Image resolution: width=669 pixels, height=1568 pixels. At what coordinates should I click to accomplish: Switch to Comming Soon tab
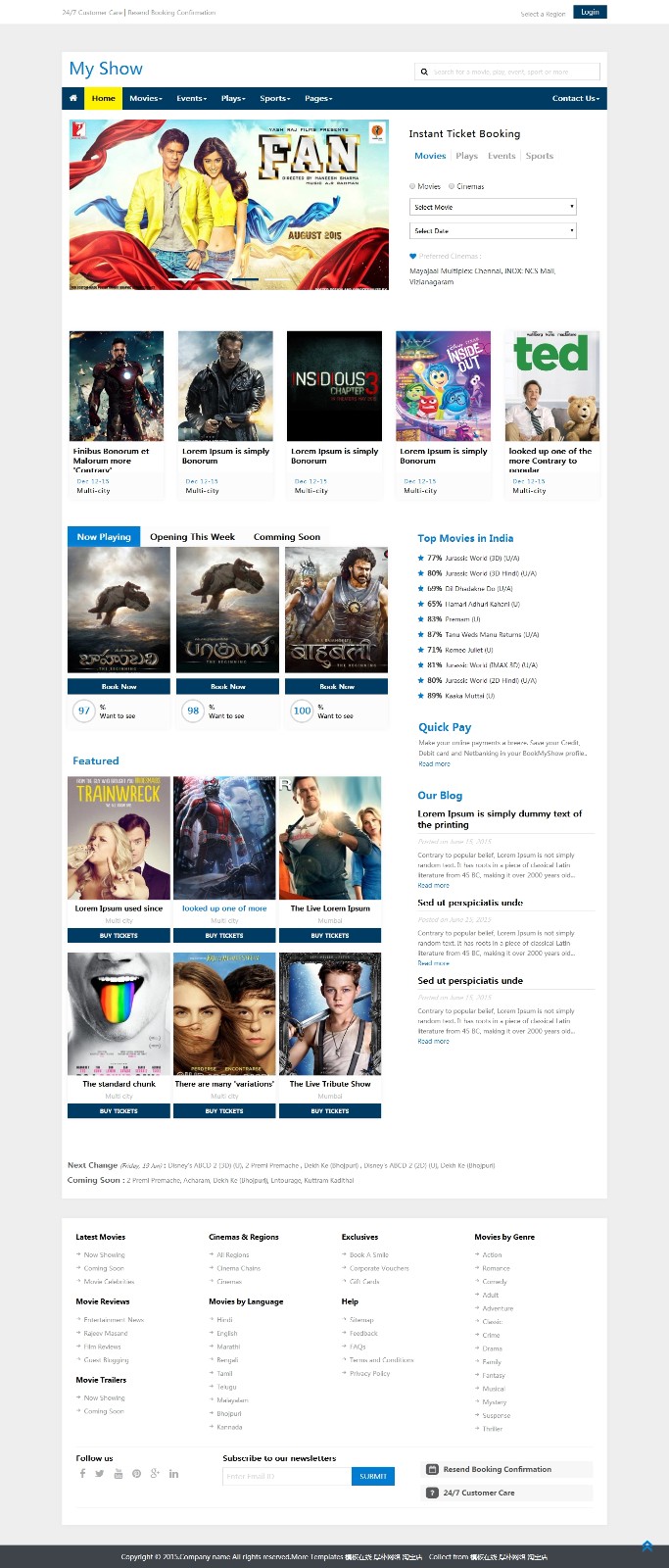(x=287, y=536)
